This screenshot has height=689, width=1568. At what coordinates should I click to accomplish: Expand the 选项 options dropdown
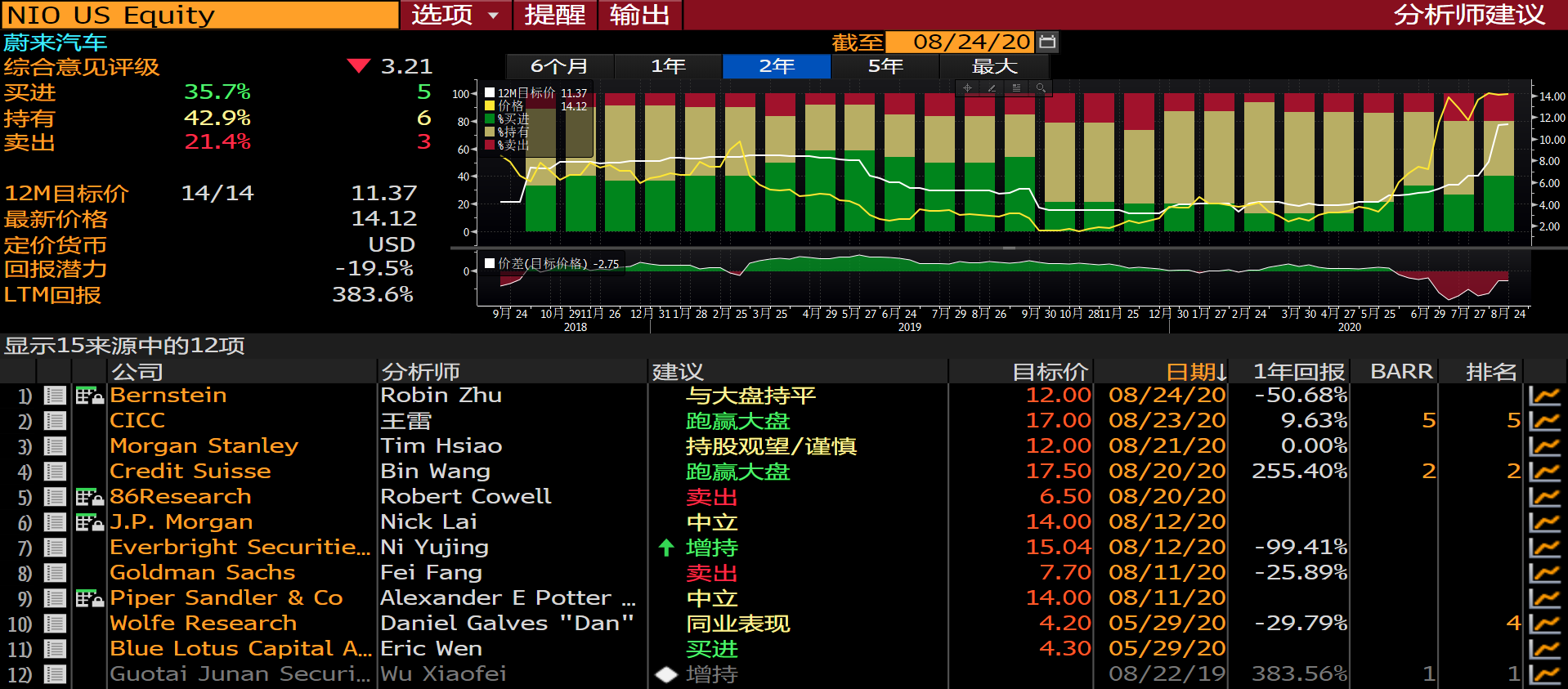[455, 15]
